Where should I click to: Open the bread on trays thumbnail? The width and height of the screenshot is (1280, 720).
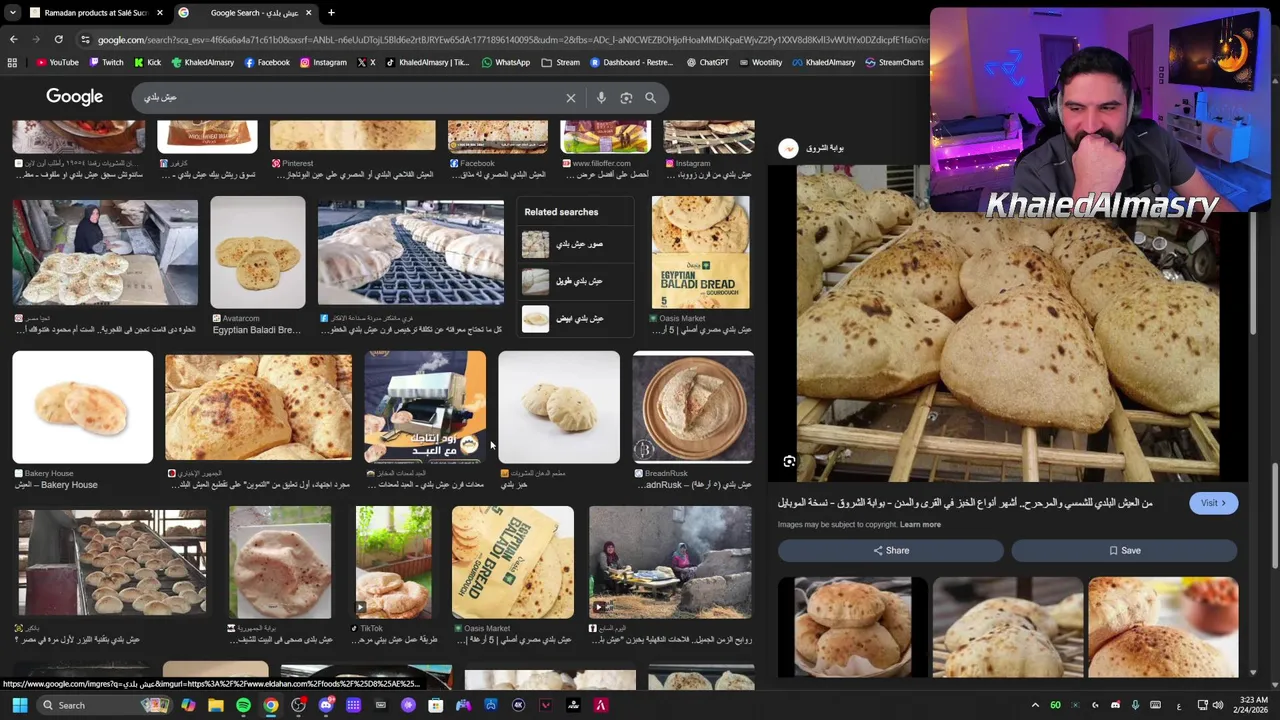point(112,562)
